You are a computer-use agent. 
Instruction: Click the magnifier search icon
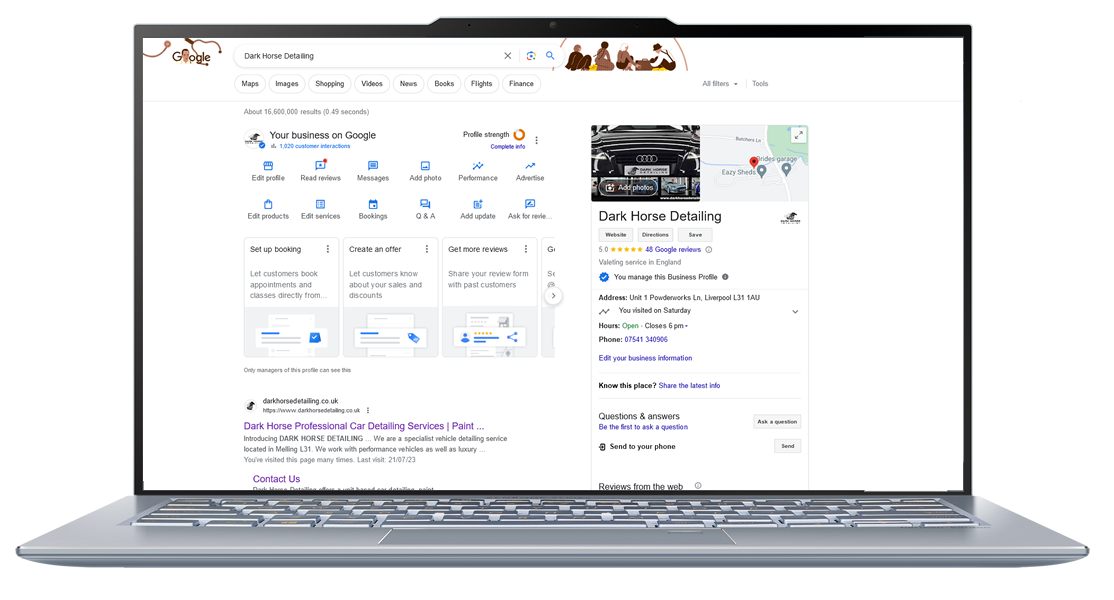550,55
